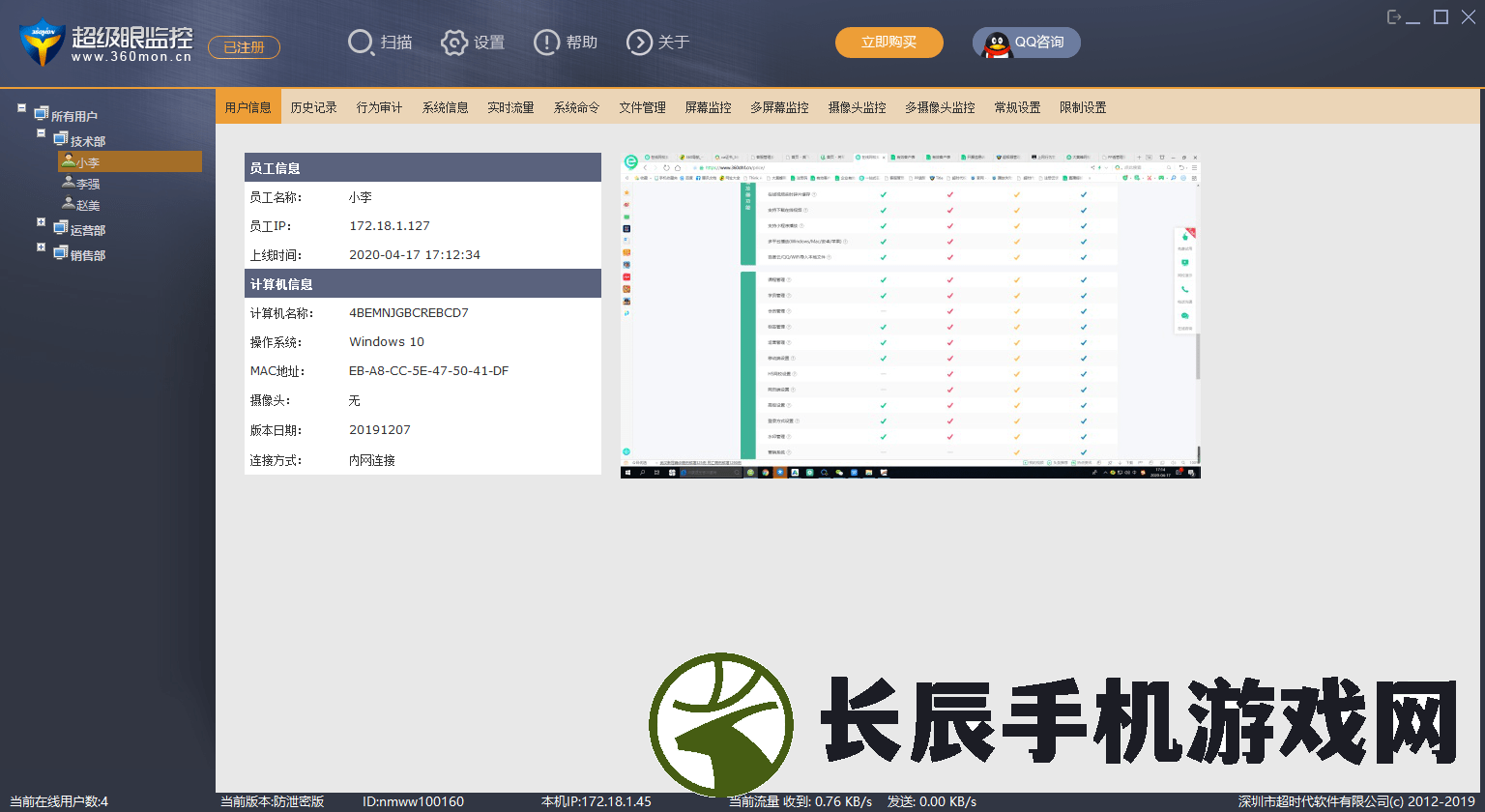
Task: Open the 行为审计 tab
Action: pyautogui.click(x=380, y=107)
